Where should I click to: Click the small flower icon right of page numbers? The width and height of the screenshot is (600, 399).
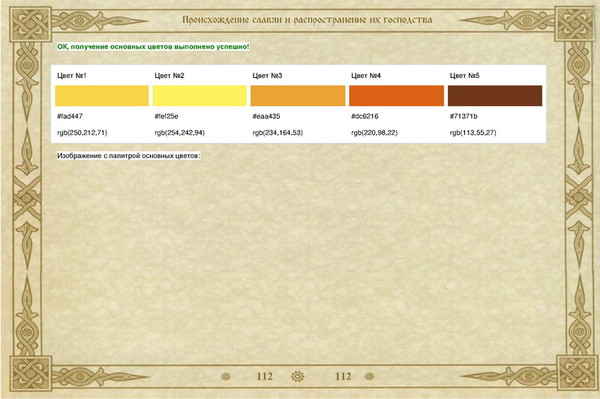click(x=369, y=376)
